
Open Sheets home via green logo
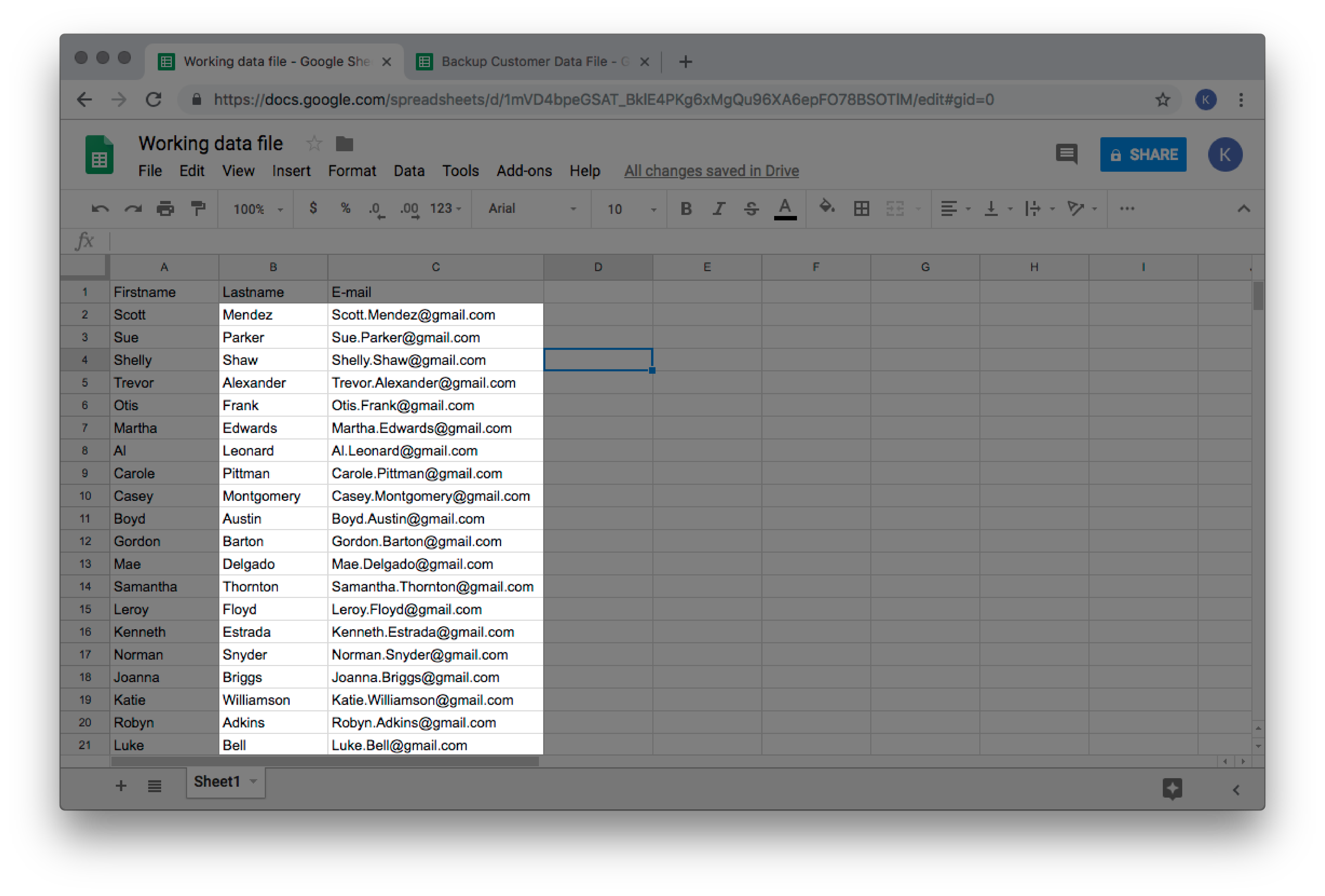coord(99,154)
